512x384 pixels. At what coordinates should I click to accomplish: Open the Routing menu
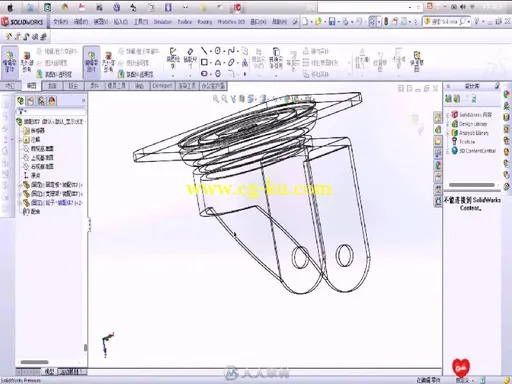tap(205, 22)
